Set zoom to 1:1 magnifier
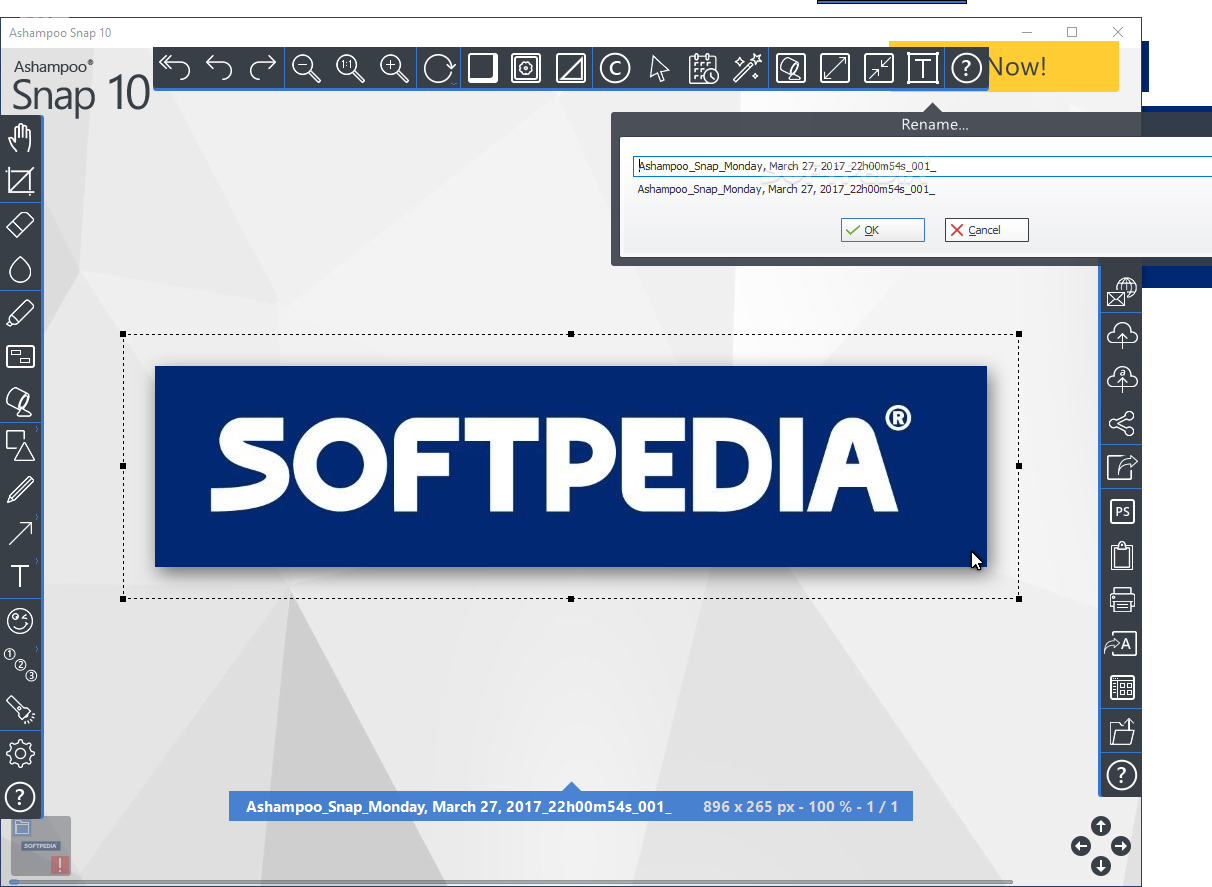 pyautogui.click(x=351, y=68)
